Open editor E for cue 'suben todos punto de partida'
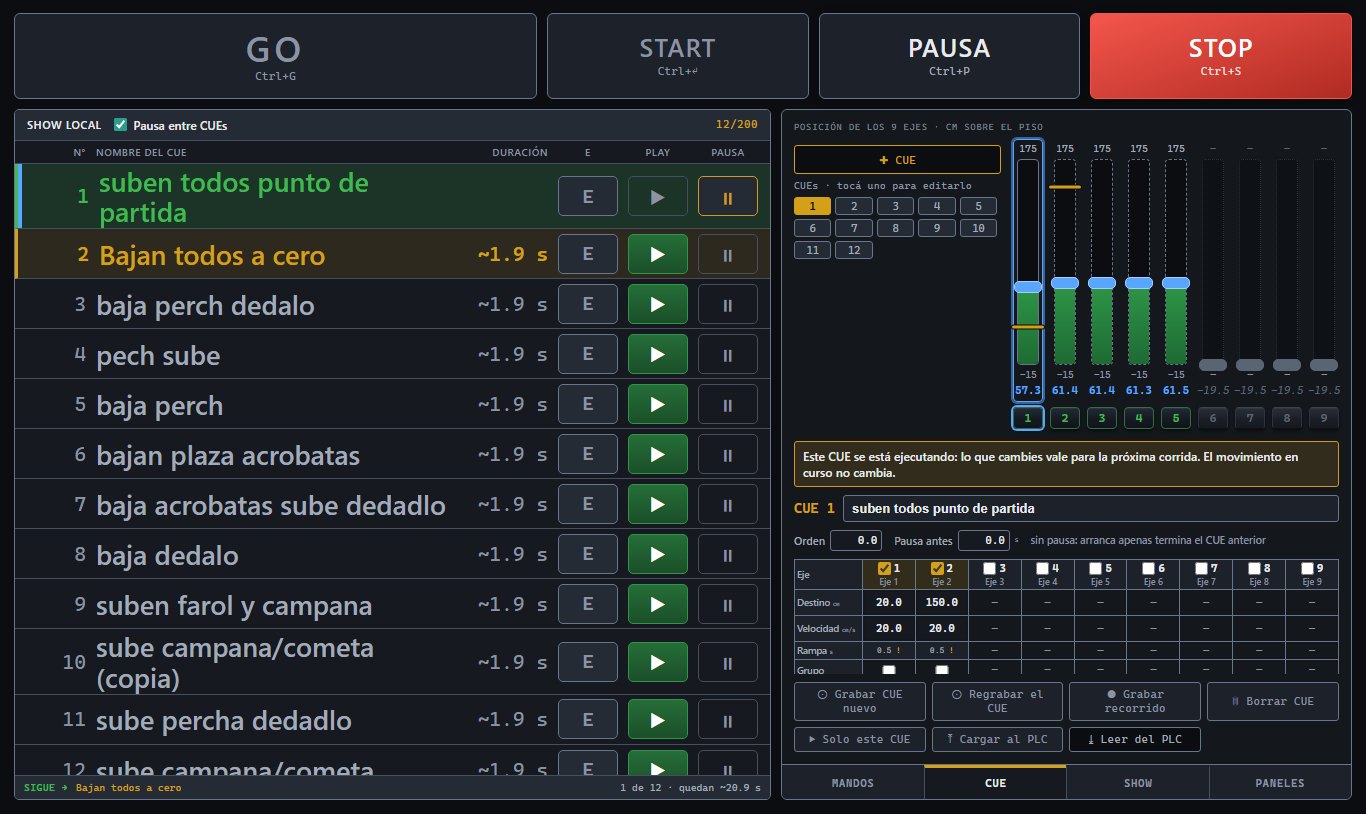This screenshot has width=1366, height=814. (x=587, y=196)
